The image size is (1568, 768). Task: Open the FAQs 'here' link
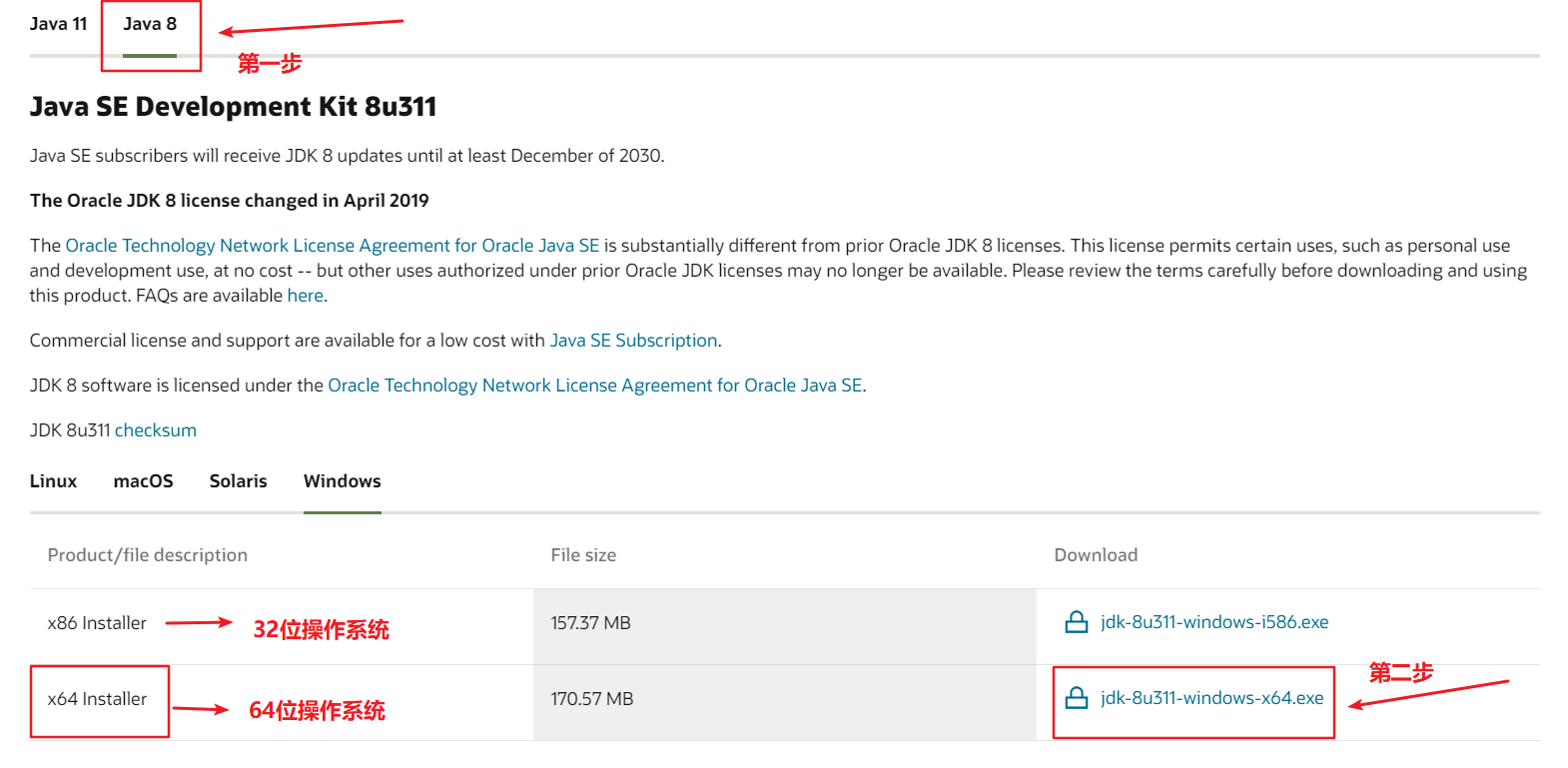pyautogui.click(x=305, y=296)
